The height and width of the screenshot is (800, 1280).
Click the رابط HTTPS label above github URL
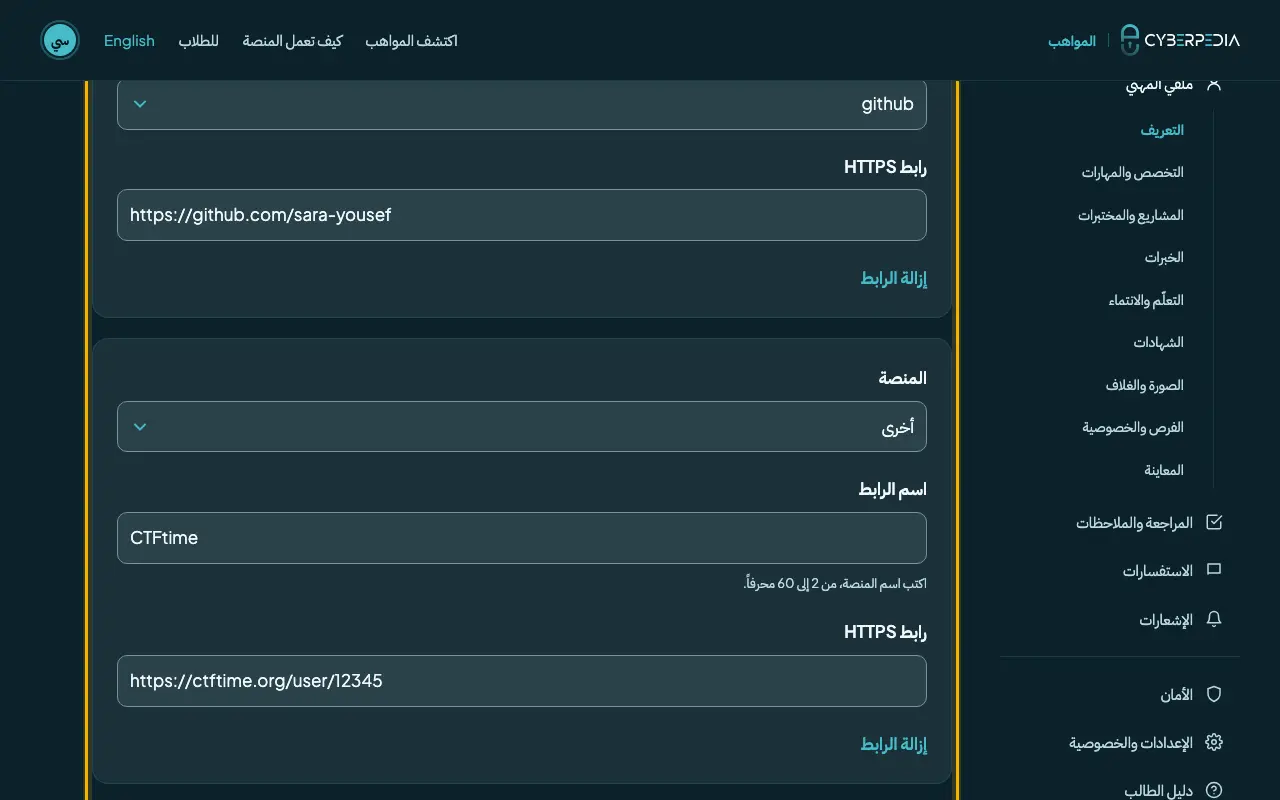[x=886, y=167]
